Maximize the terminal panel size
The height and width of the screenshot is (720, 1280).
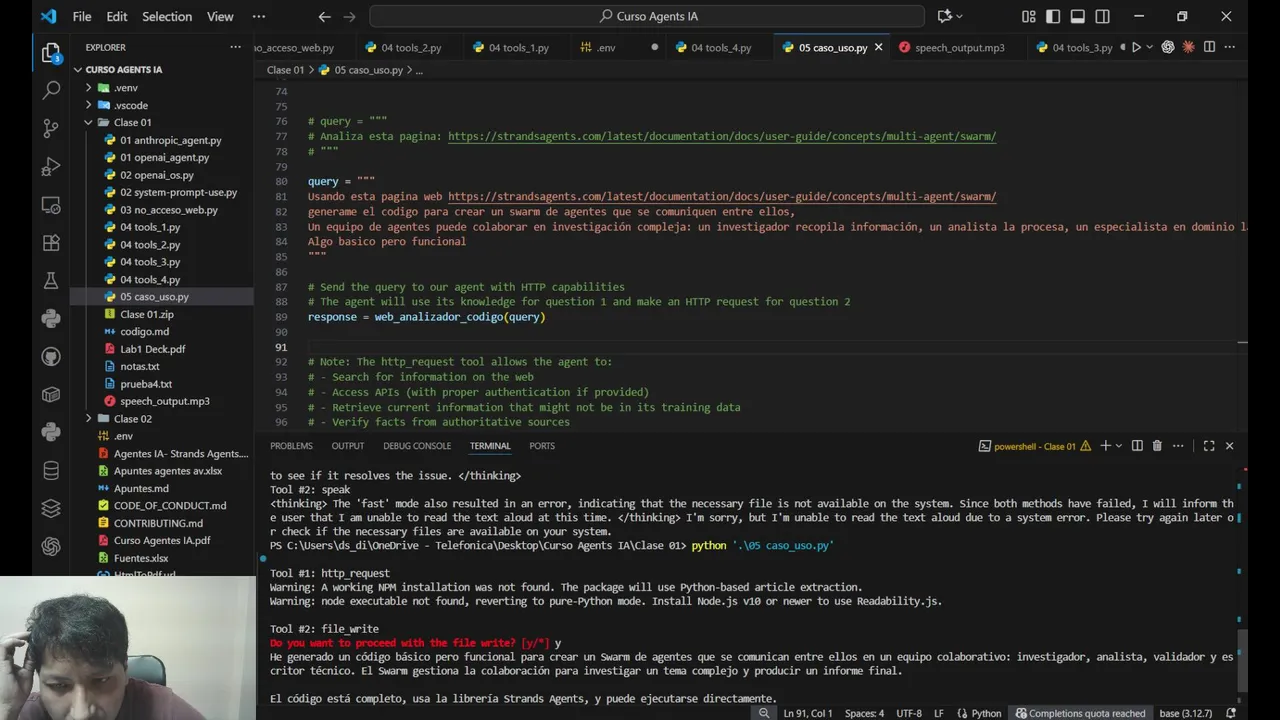click(x=1209, y=446)
